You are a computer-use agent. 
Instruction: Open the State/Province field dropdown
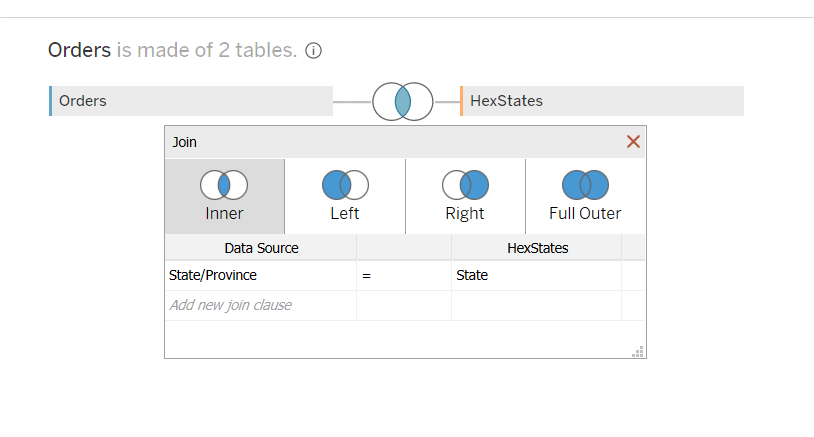coord(260,275)
